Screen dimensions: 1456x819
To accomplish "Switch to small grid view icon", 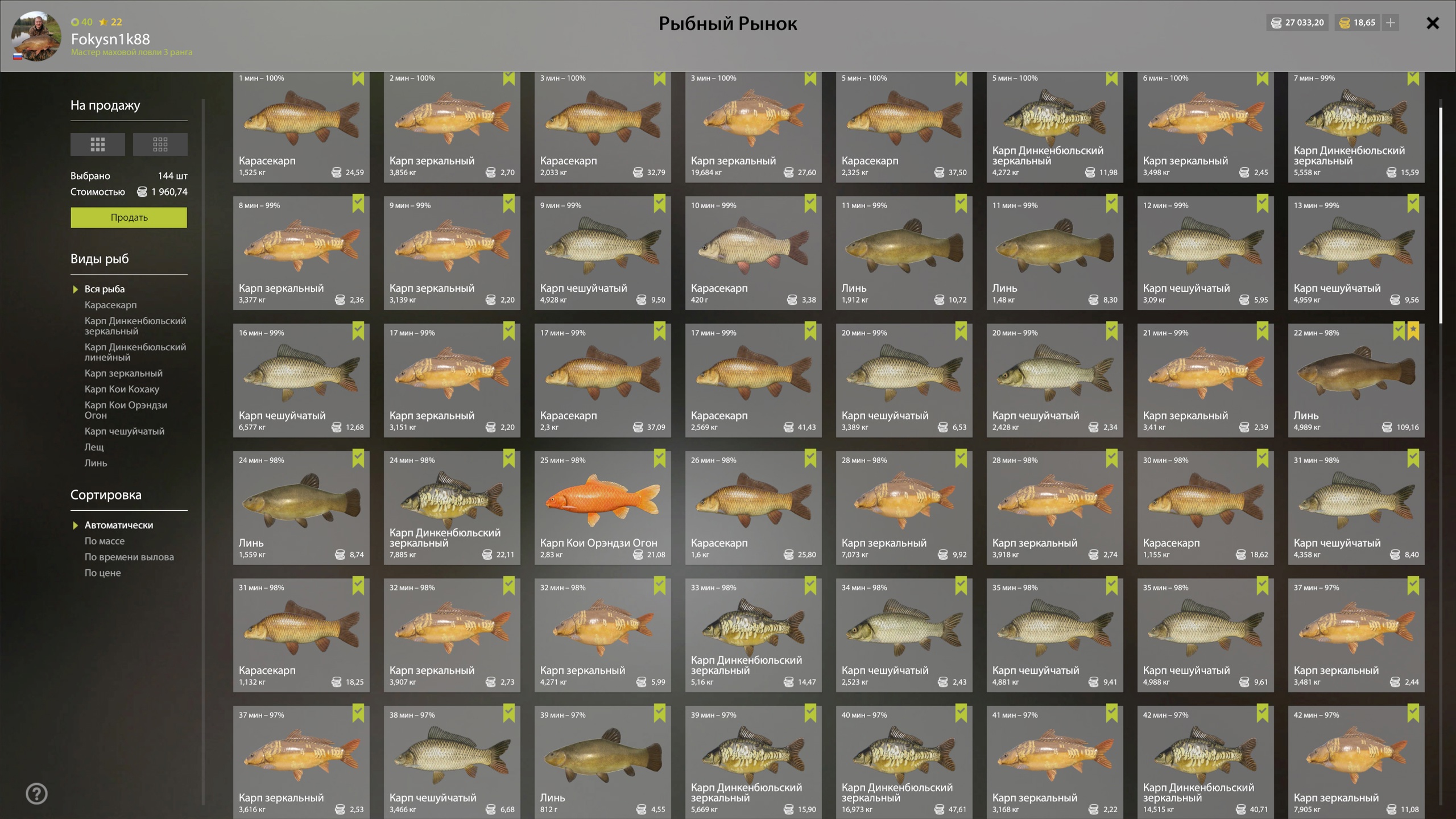I will tap(160, 144).
